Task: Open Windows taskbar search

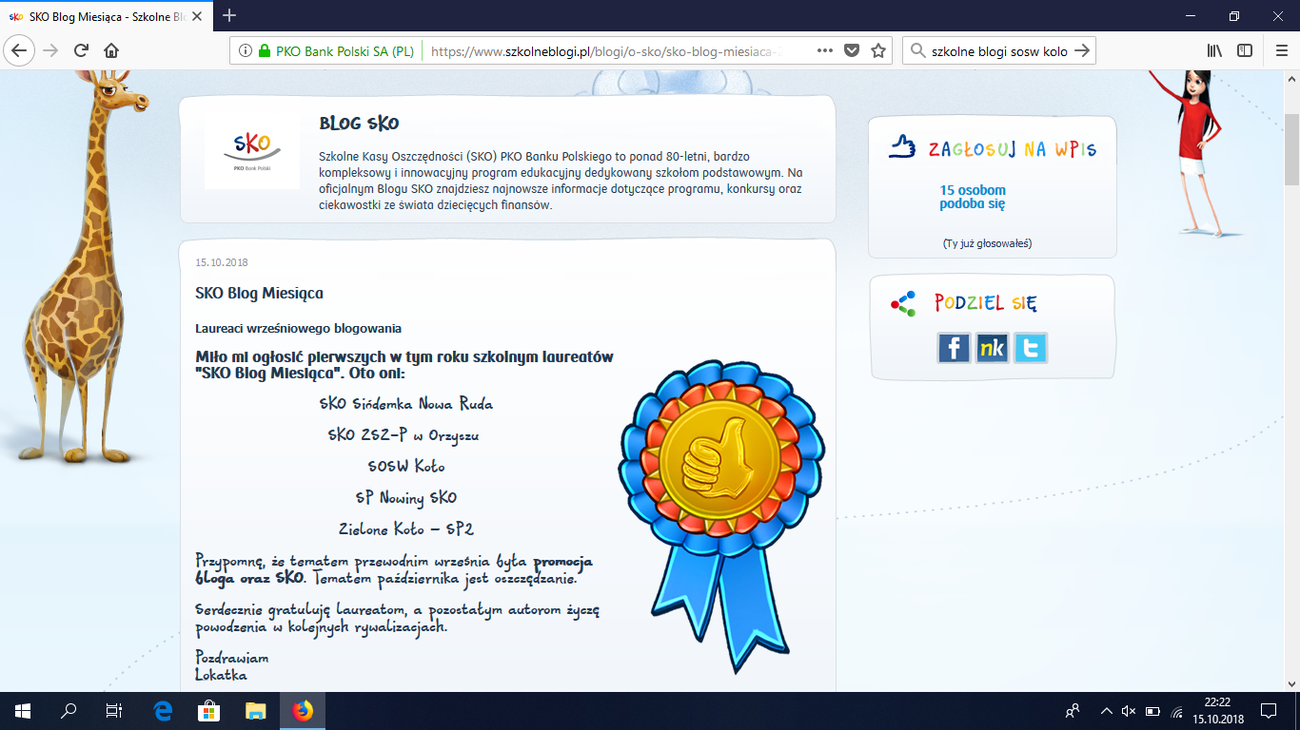Action: pos(69,711)
